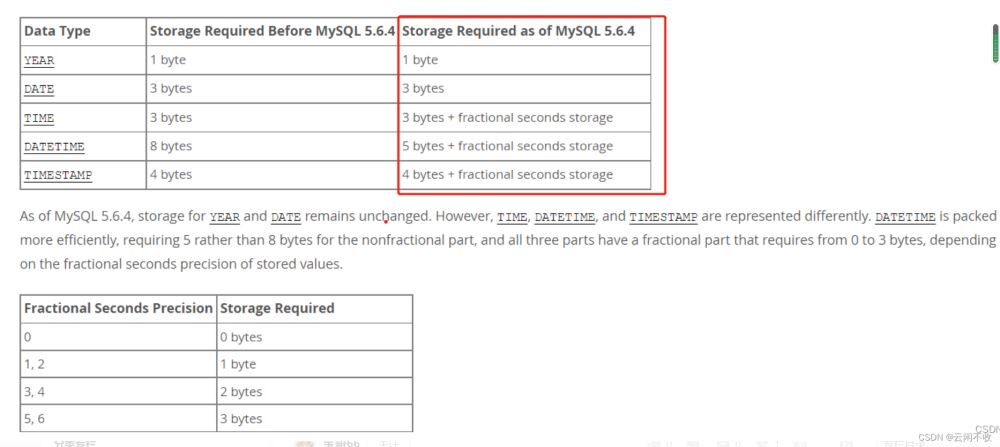1000x447 pixels.
Task: Click the "Storage Required Before MySQL 5.6.4" header
Action: 272,31
